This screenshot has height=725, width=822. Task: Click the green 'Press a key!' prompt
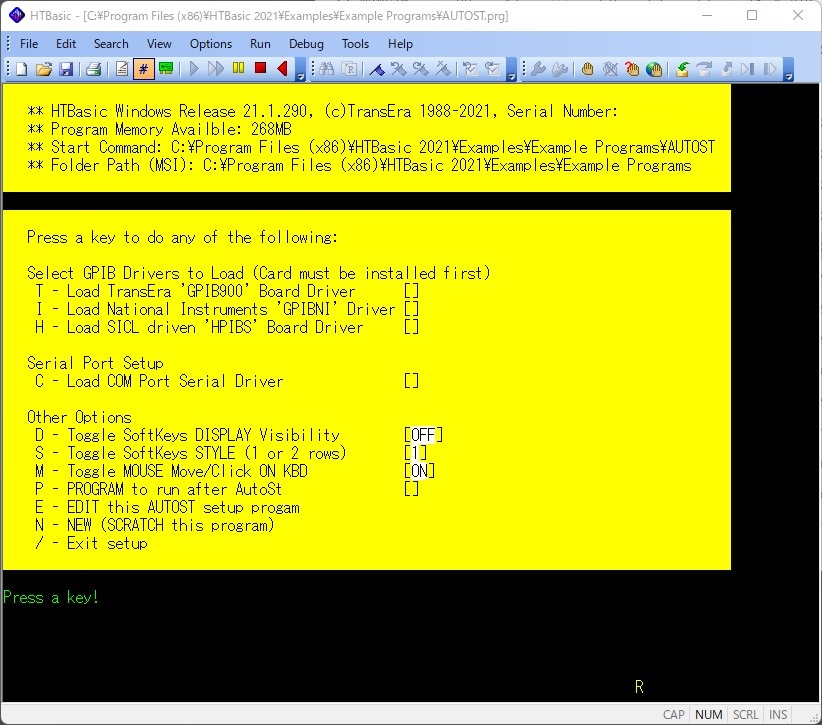click(x=50, y=598)
